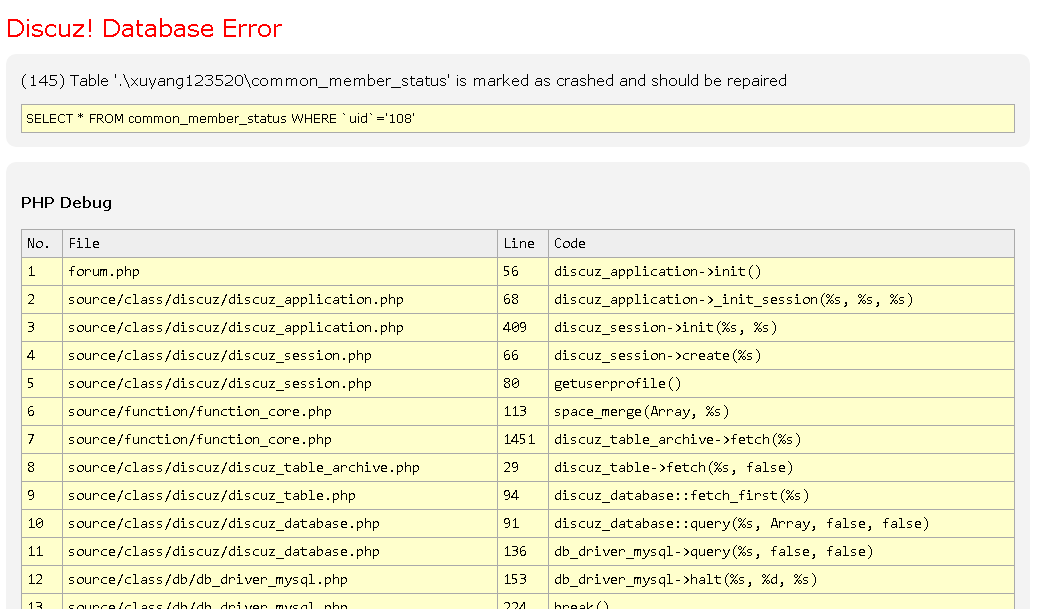Click line number 91 cell

(x=522, y=524)
